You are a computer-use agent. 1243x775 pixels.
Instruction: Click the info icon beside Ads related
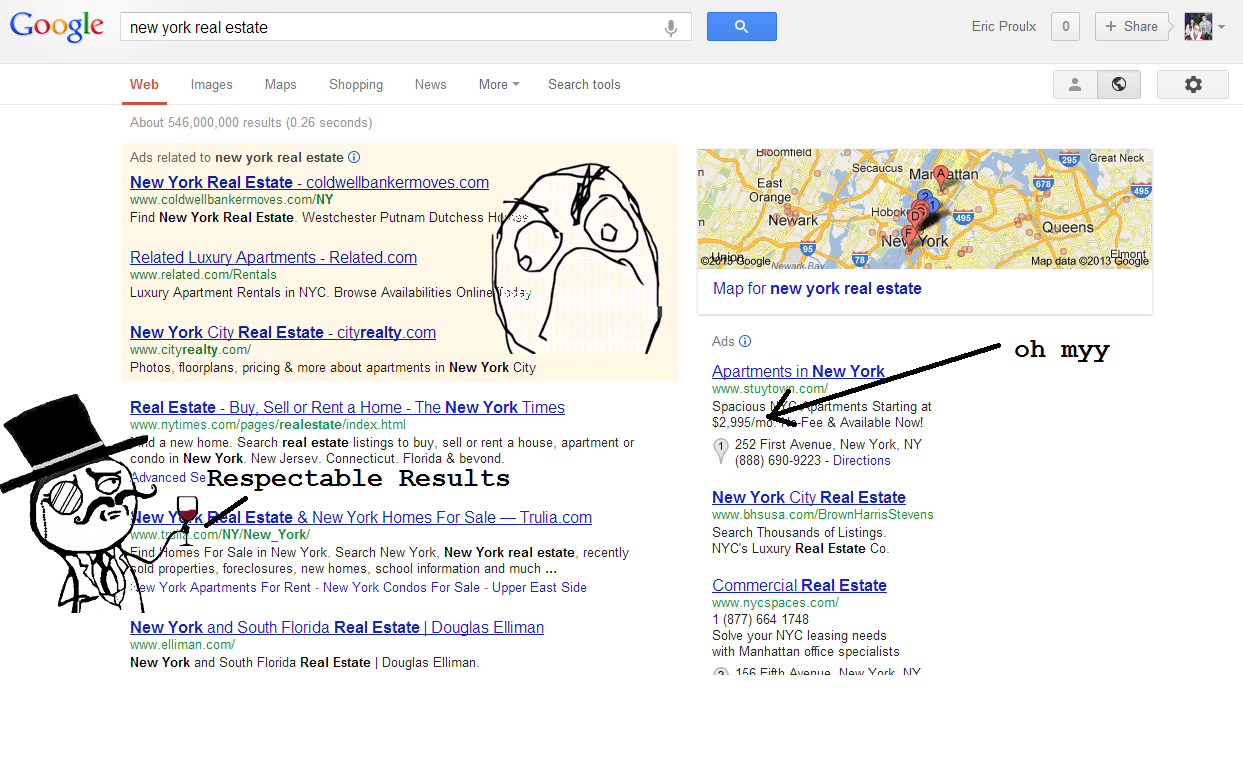click(x=354, y=157)
